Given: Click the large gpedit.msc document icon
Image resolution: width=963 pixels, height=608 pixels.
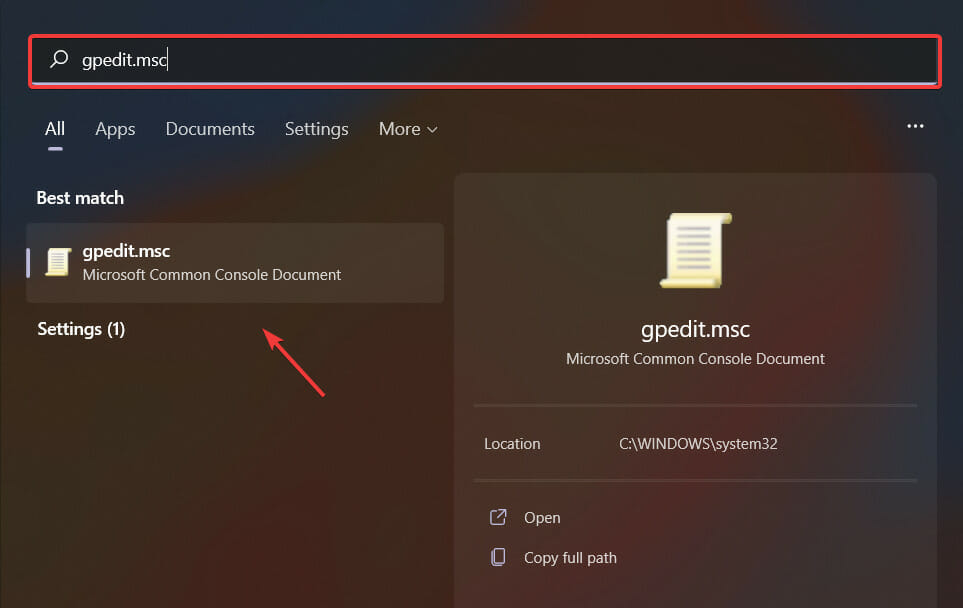Looking at the screenshot, I should [x=694, y=250].
